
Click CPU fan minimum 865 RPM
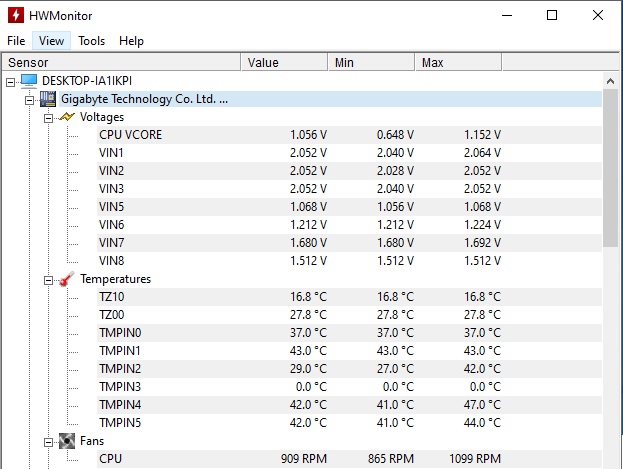(391, 459)
